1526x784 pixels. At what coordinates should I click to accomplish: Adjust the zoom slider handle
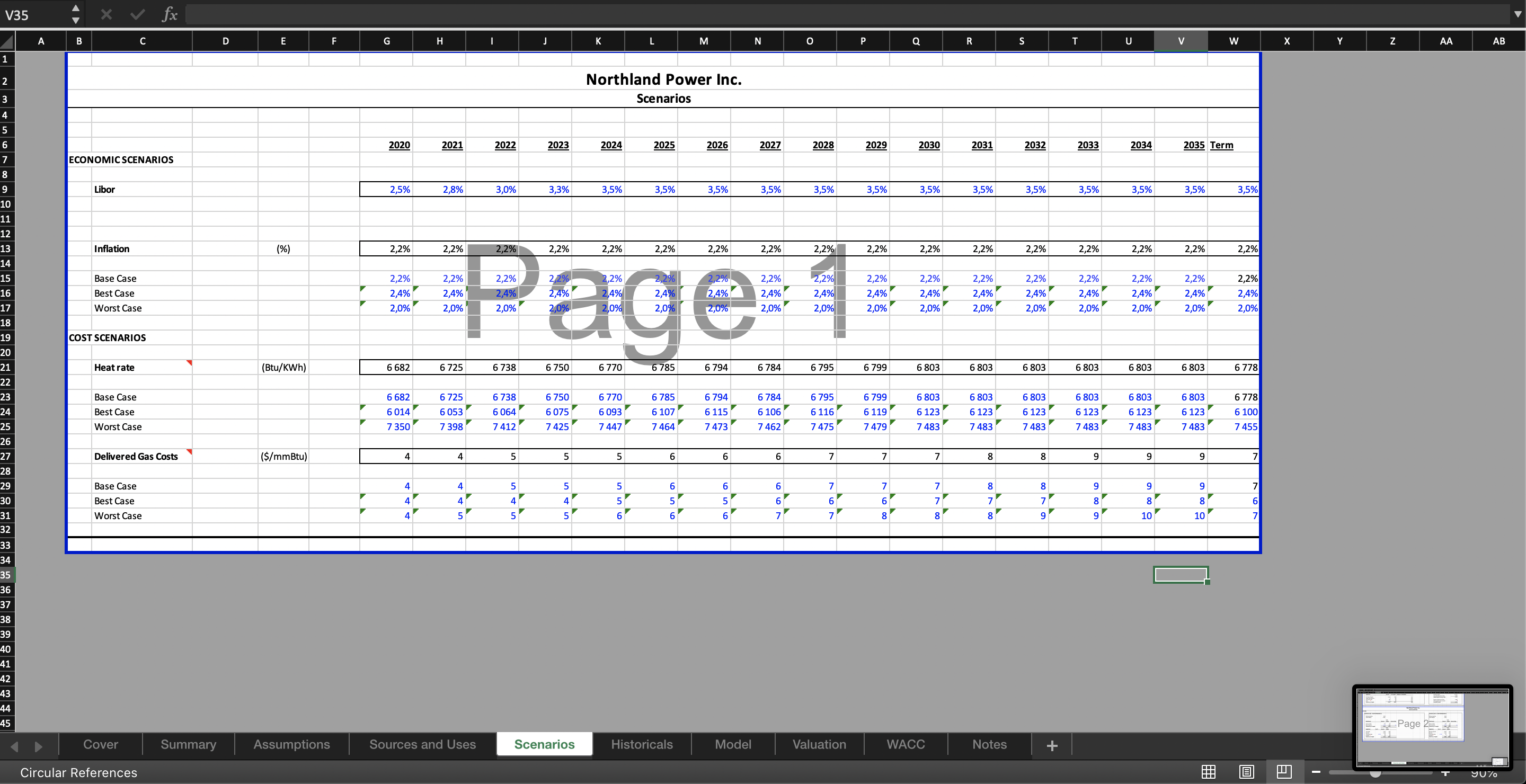click(1376, 773)
